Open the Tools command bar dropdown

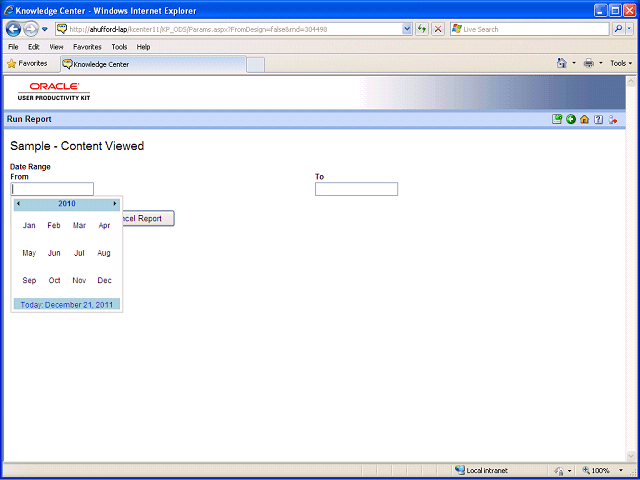(621, 63)
